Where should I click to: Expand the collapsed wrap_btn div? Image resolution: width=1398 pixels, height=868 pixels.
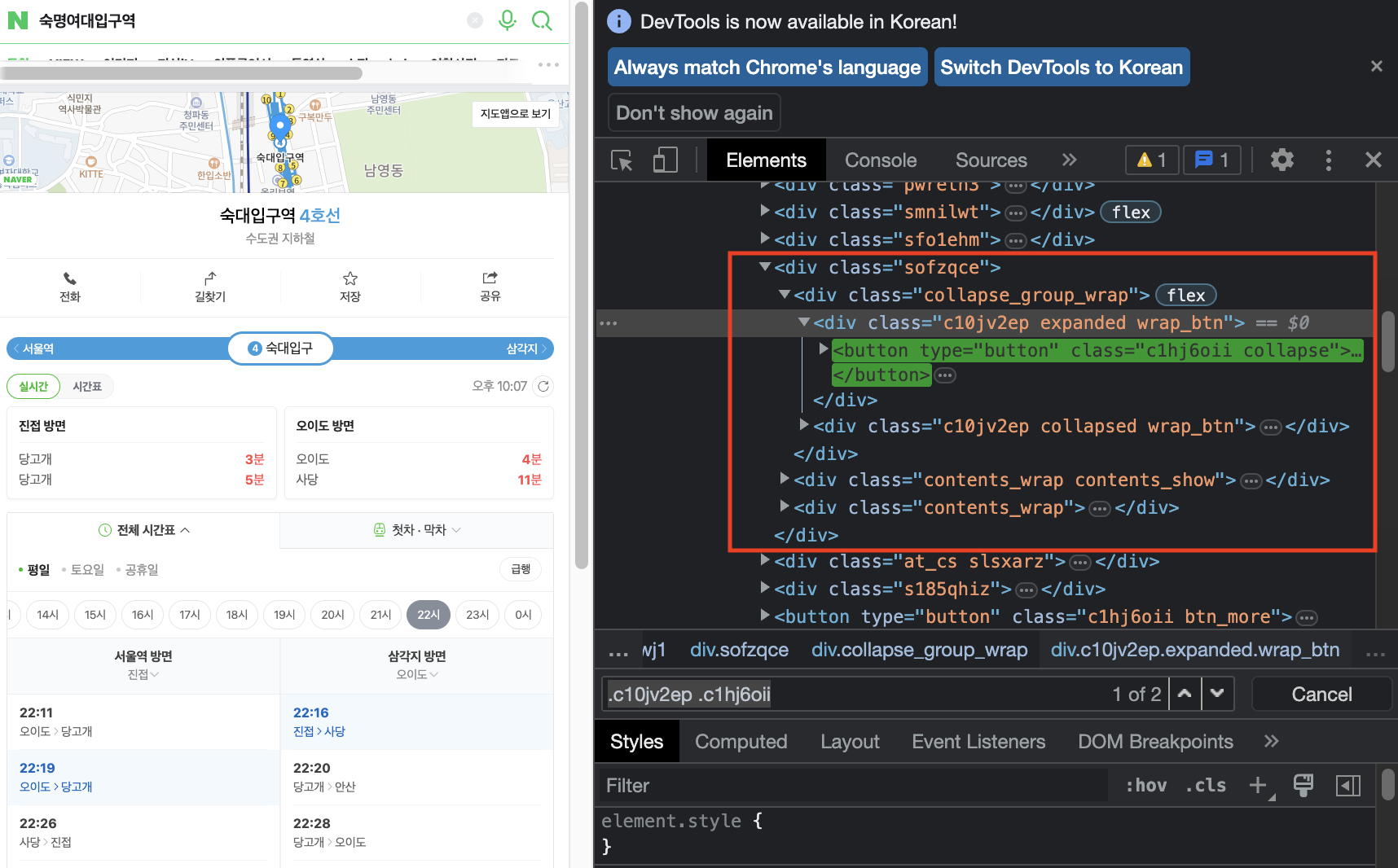pos(804,424)
